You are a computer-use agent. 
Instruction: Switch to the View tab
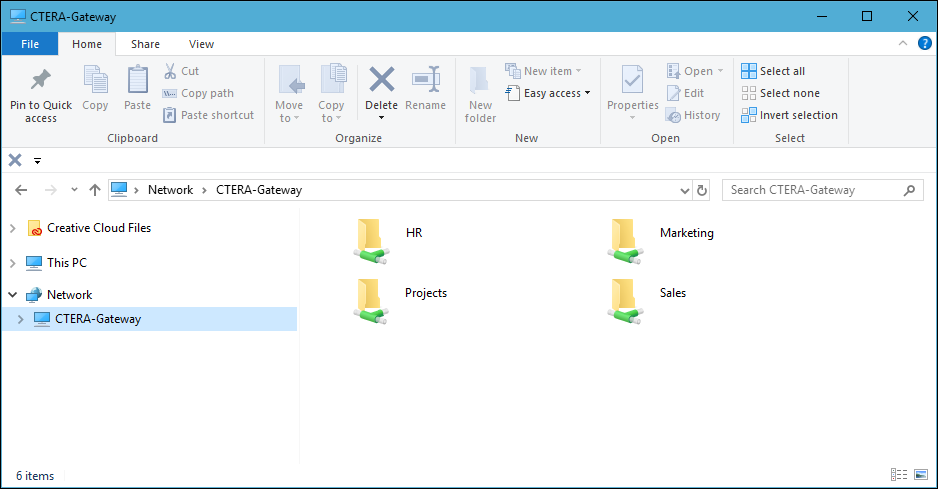pos(201,44)
